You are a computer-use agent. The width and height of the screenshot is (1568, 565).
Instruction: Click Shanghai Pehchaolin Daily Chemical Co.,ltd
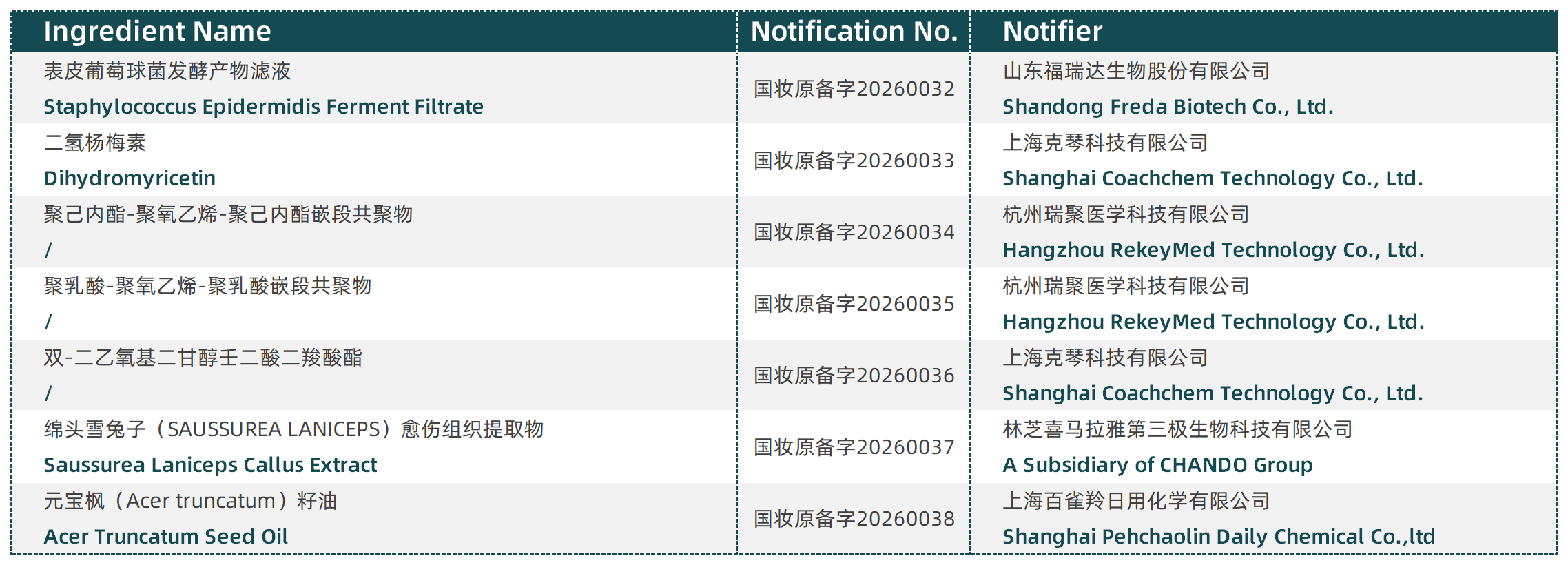tap(1219, 537)
